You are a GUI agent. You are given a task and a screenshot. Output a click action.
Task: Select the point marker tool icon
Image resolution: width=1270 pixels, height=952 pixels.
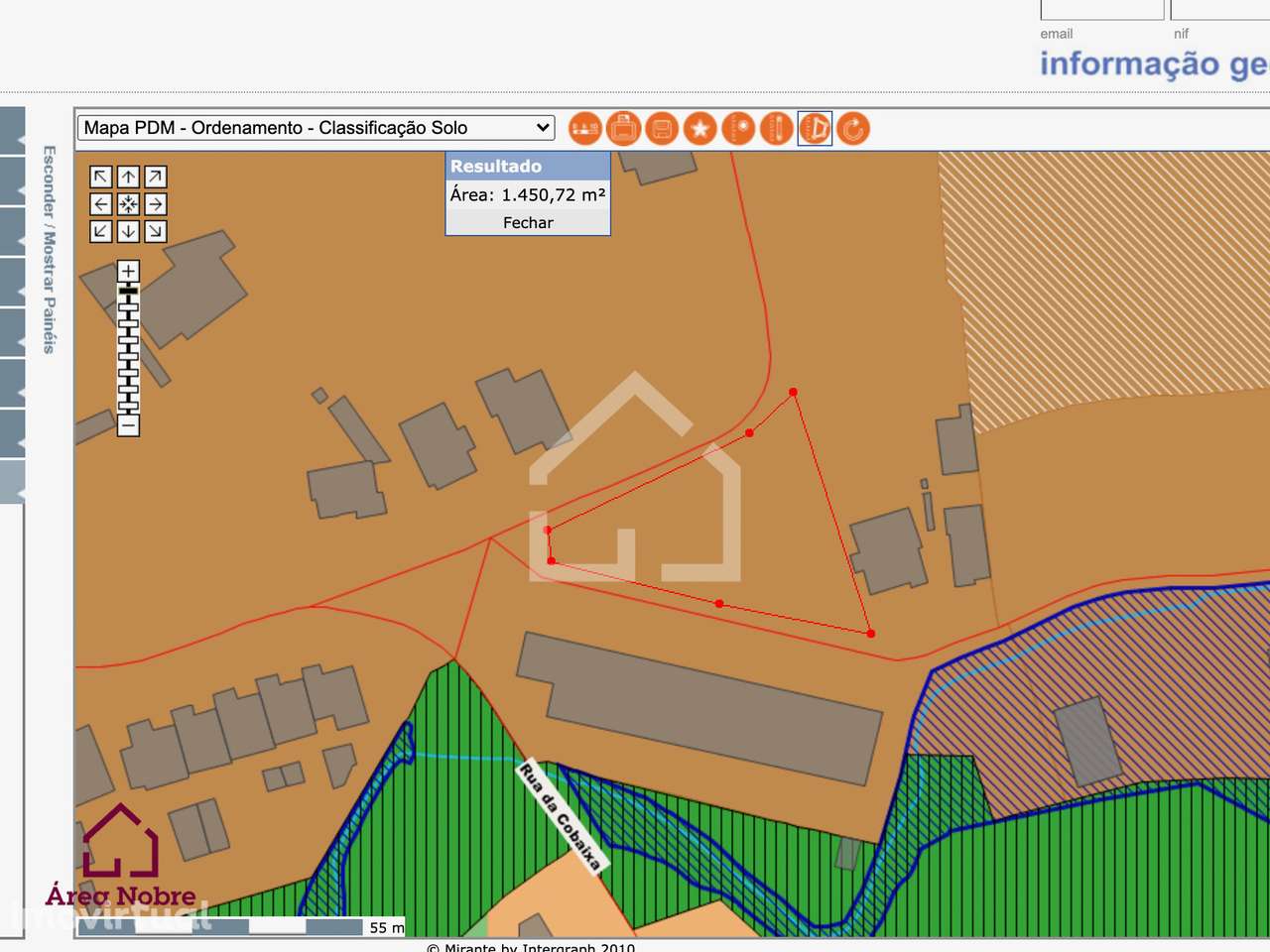click(x=738, y=128)
